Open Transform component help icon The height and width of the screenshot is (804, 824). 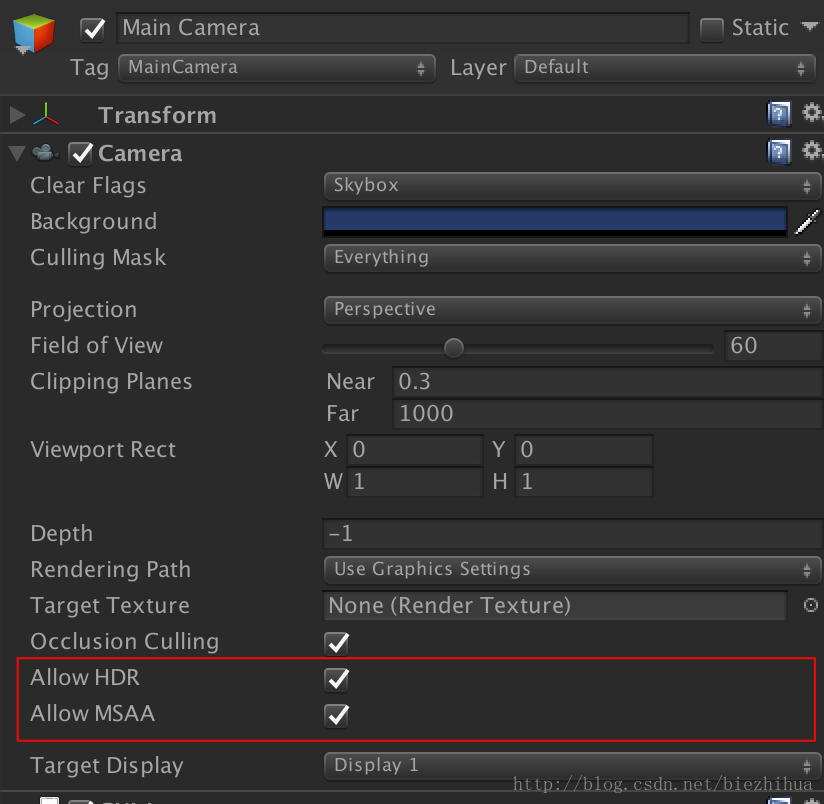(779, 114)
